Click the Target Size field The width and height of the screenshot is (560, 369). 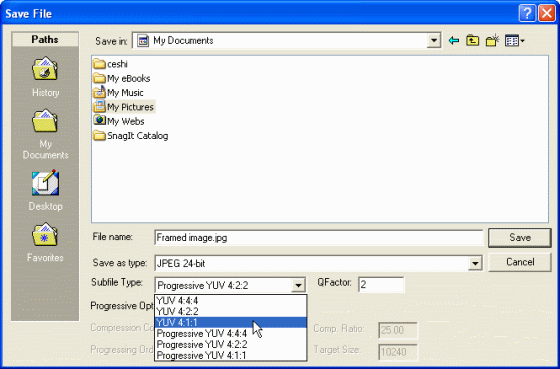tap(398, 352)
